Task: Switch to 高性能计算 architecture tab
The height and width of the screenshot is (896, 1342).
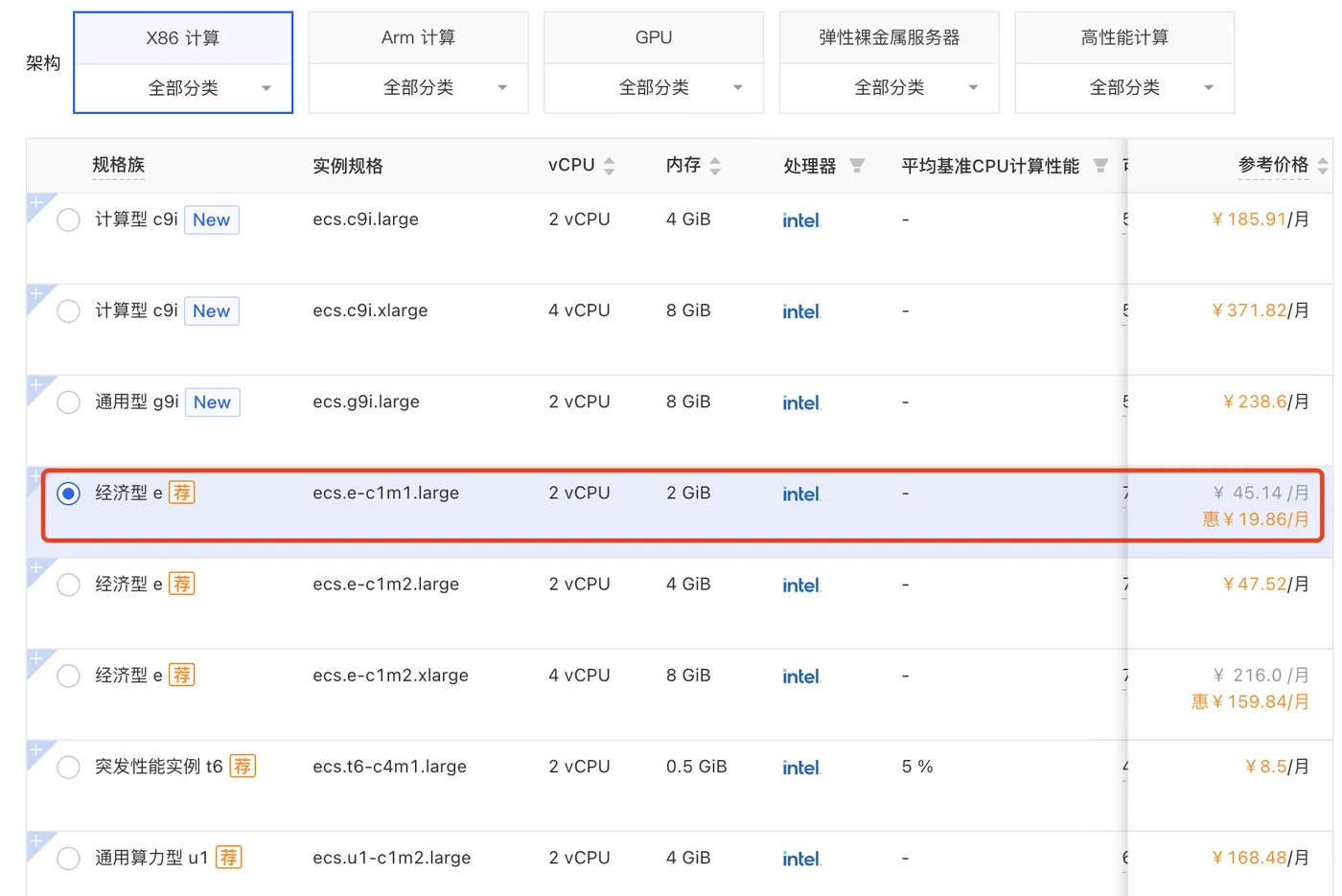Action: [x=1124, y=38]
